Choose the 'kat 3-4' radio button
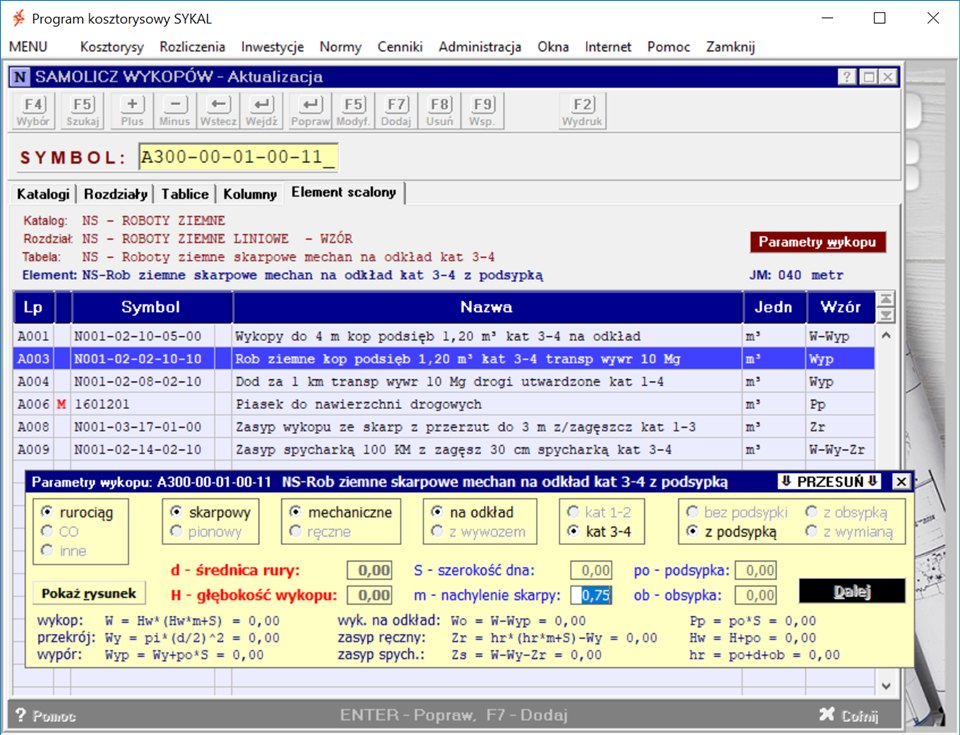 (x=573, y=532)
